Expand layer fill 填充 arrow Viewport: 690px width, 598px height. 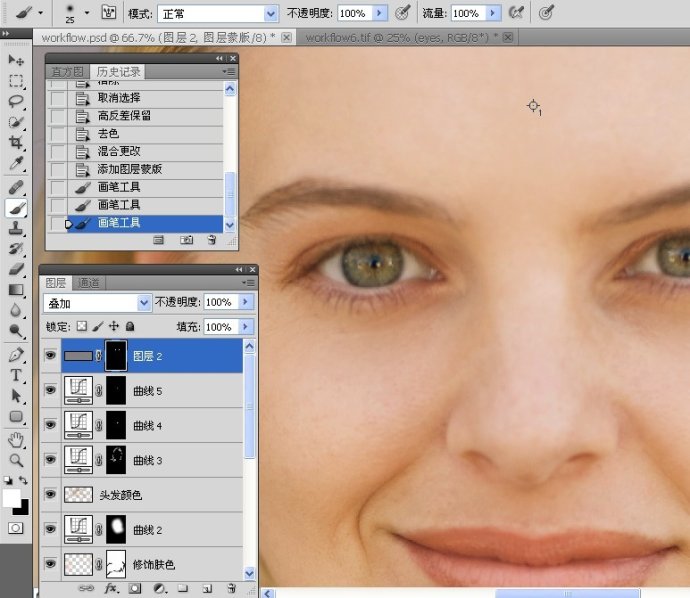tap(246, 327)
